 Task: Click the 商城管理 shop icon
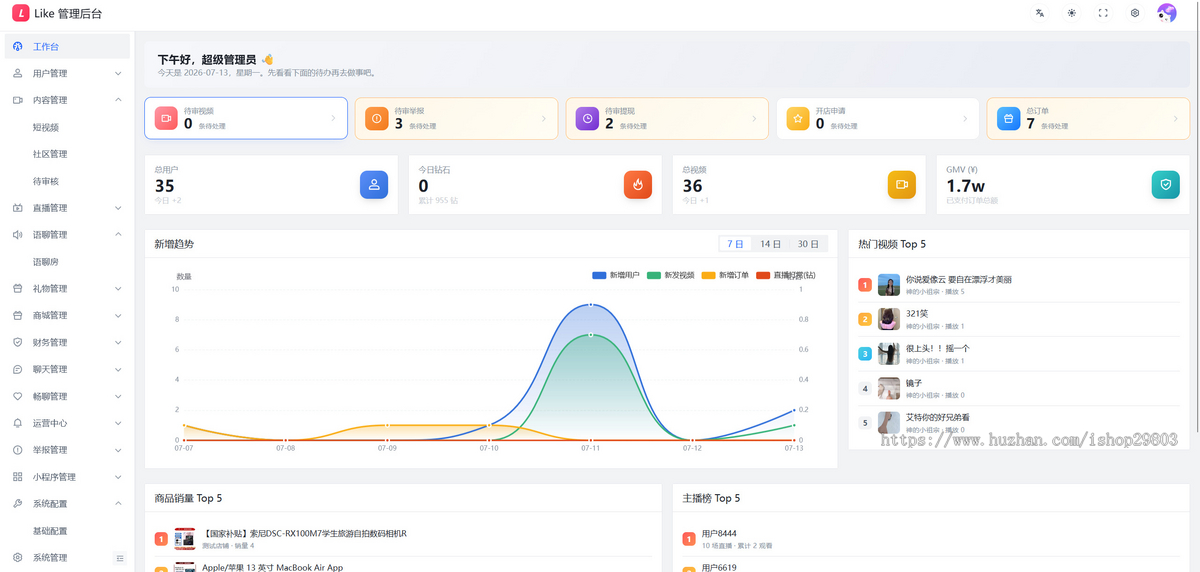[18, 316]
